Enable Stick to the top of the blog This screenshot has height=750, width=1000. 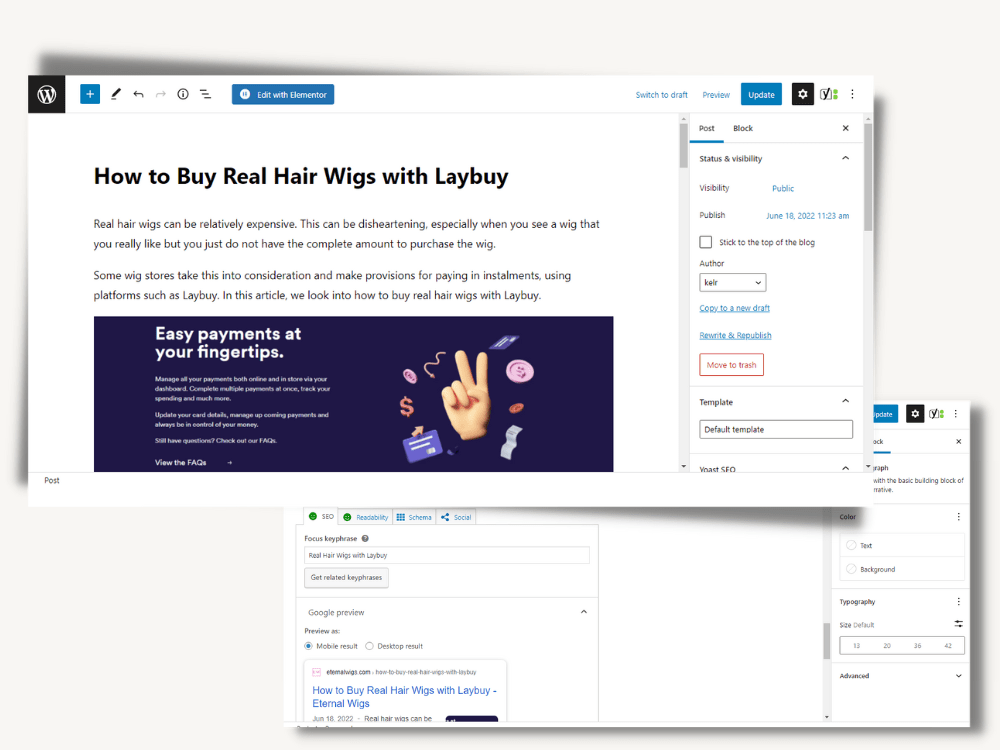[705, 242]
